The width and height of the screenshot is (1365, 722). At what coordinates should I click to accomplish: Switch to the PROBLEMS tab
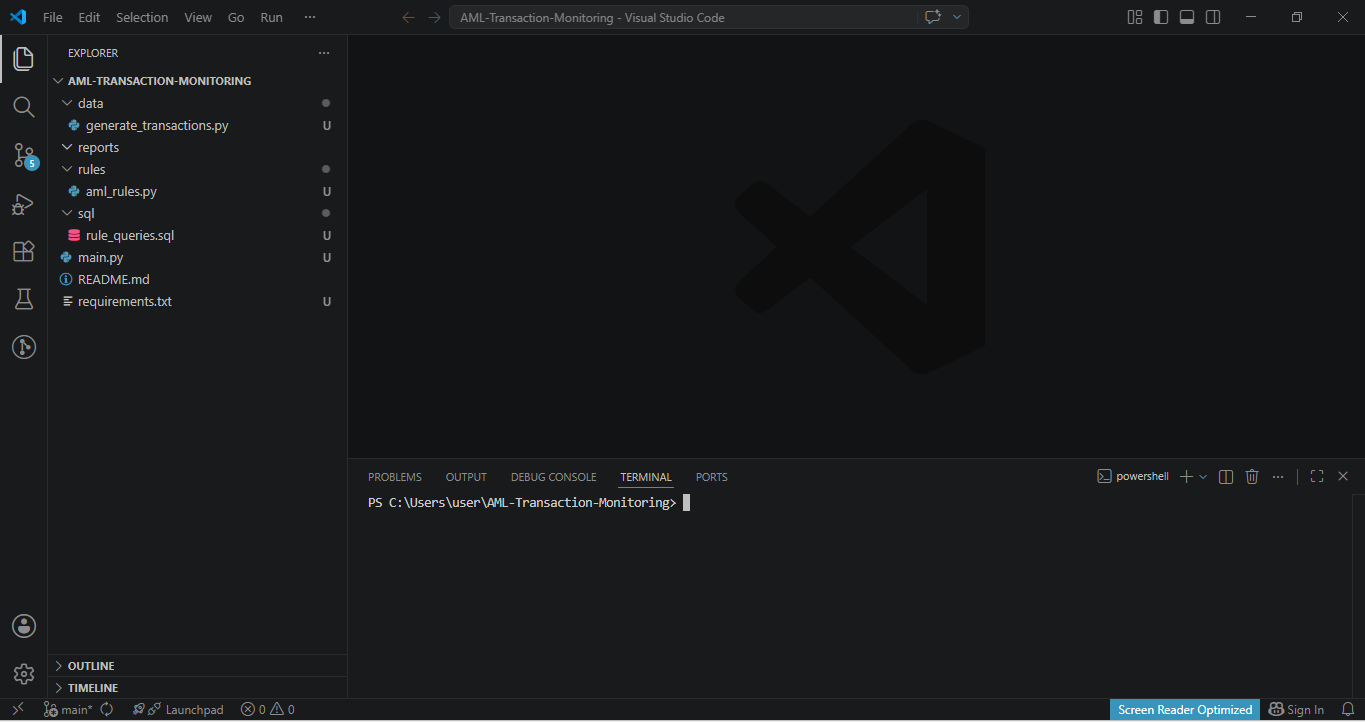click(x=395, y=477)
